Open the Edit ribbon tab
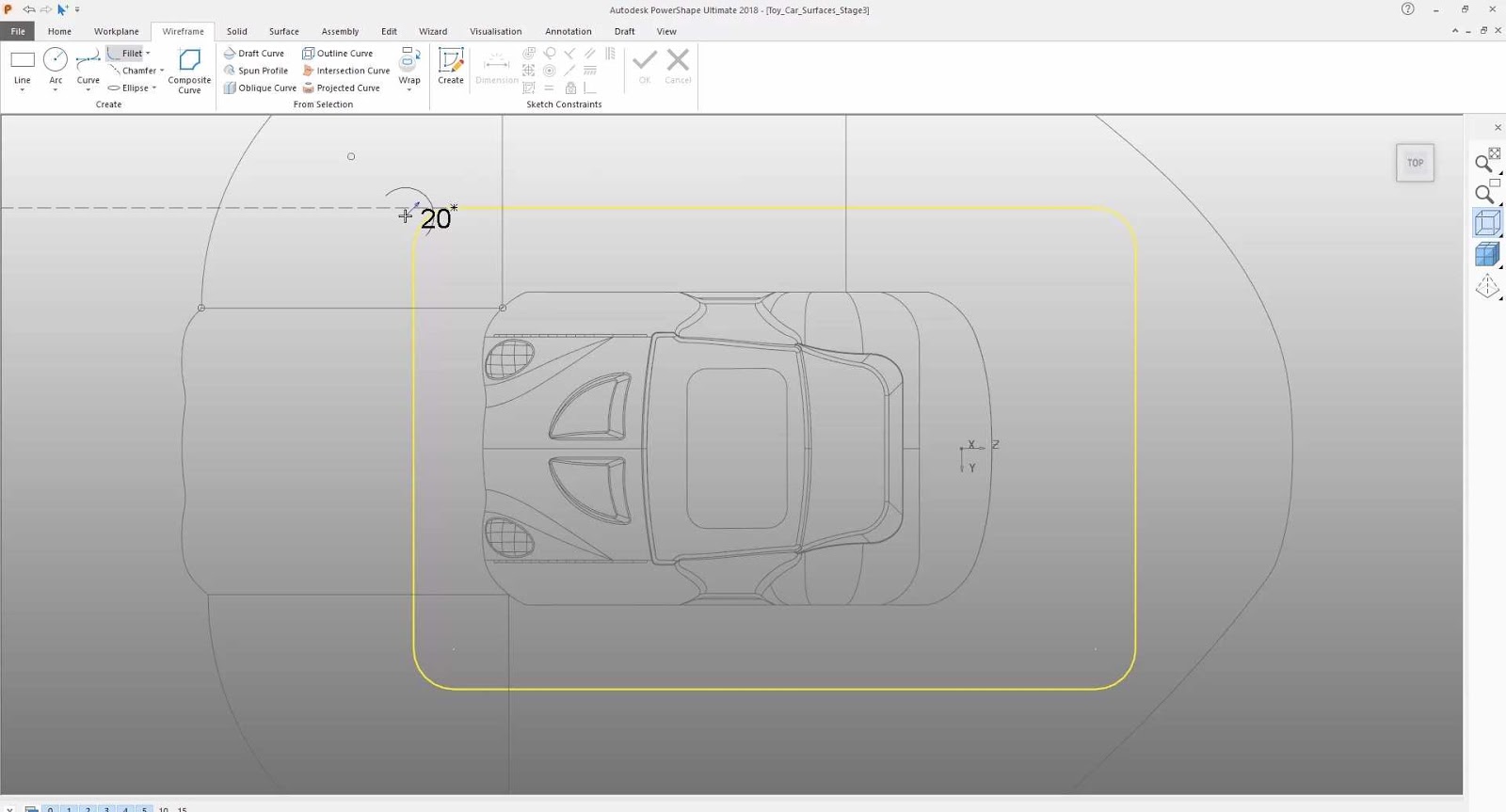This screenshot has height=812, width=1506. (x=389, y=31)
